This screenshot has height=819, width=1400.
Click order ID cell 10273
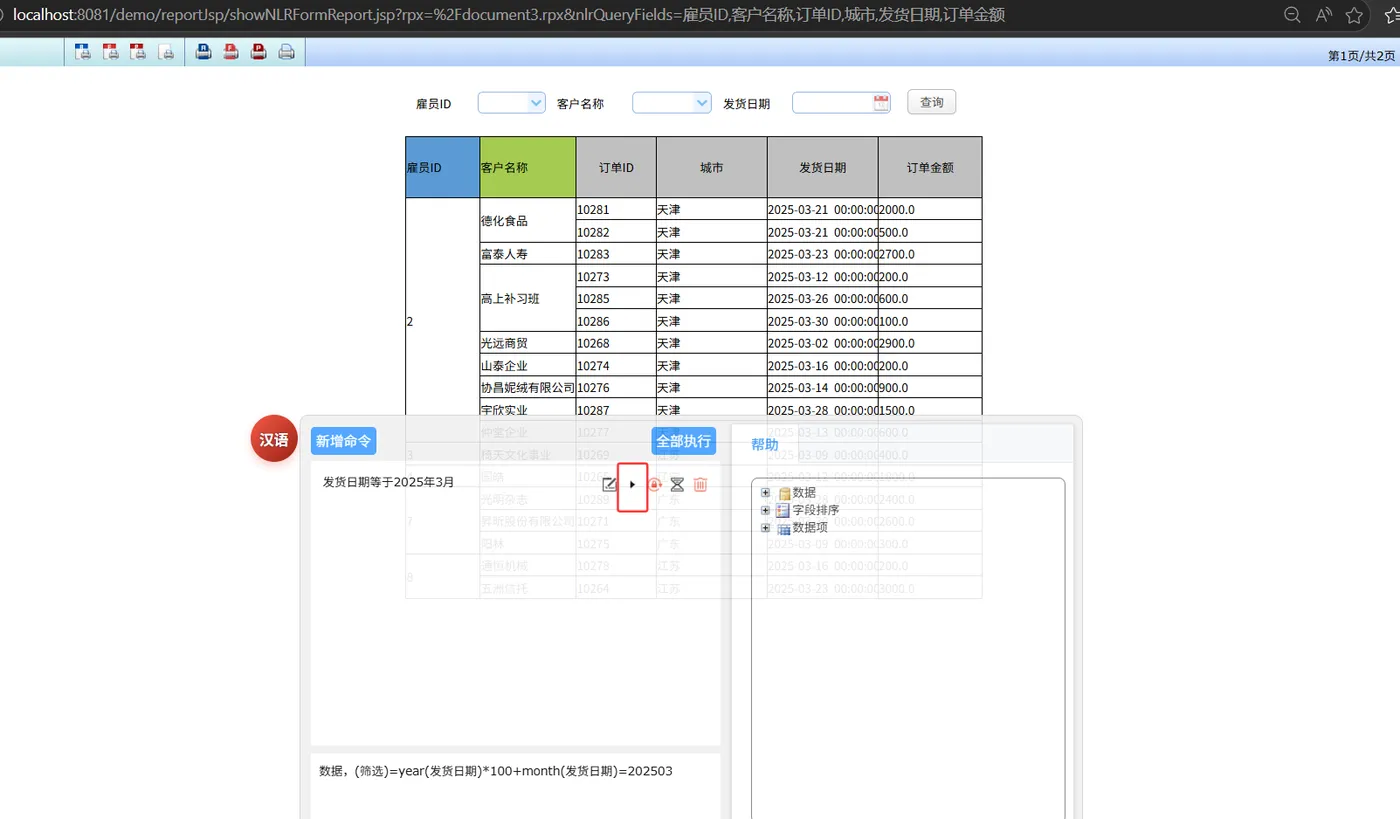pyautogui.click(x=616, y=276)
